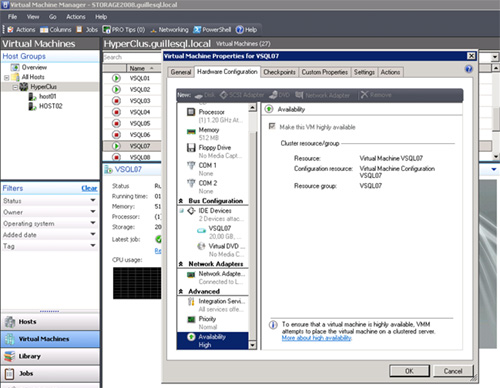Screen dimensions: 500x388
Task: Click the hardware list scroll up arrow
Action: [x=253, y=108]
